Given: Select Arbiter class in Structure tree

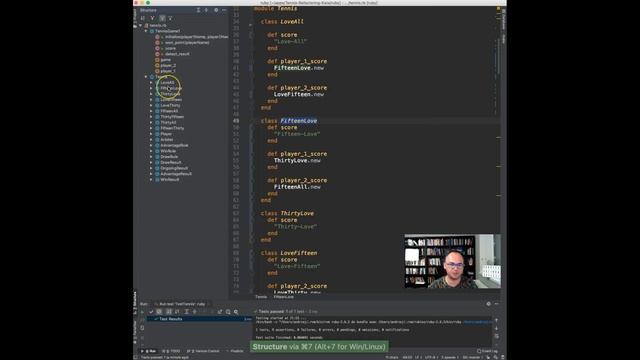Looking at the screenshot, I should pos(167,140).
